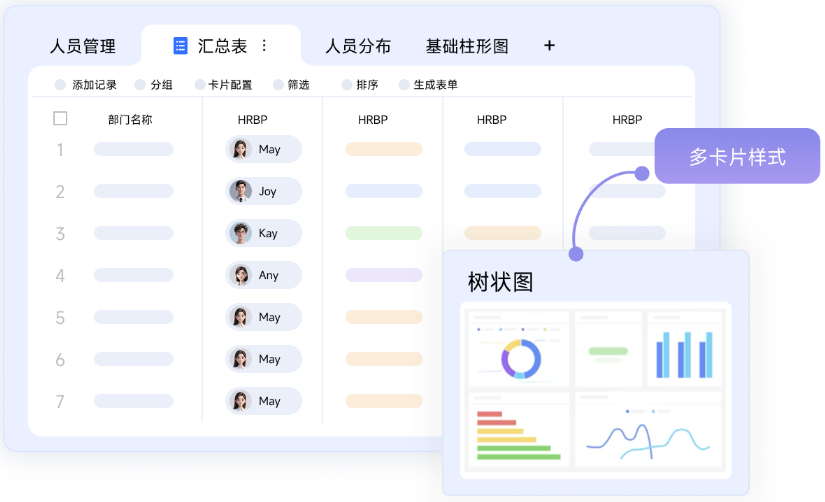Click the department name cell in row 2
The height and width of the screenshot is (502, 825).
(x=134, y=190)
